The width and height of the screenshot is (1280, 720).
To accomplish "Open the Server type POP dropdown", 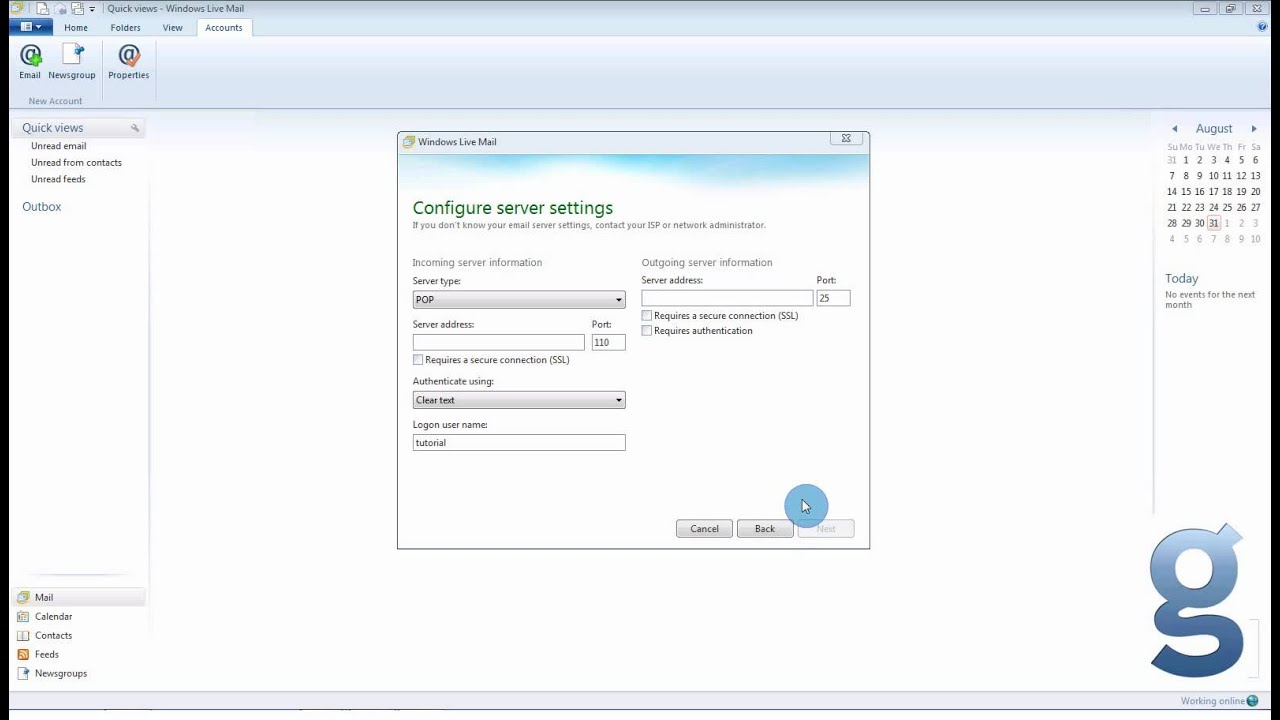I will point(519,300).
